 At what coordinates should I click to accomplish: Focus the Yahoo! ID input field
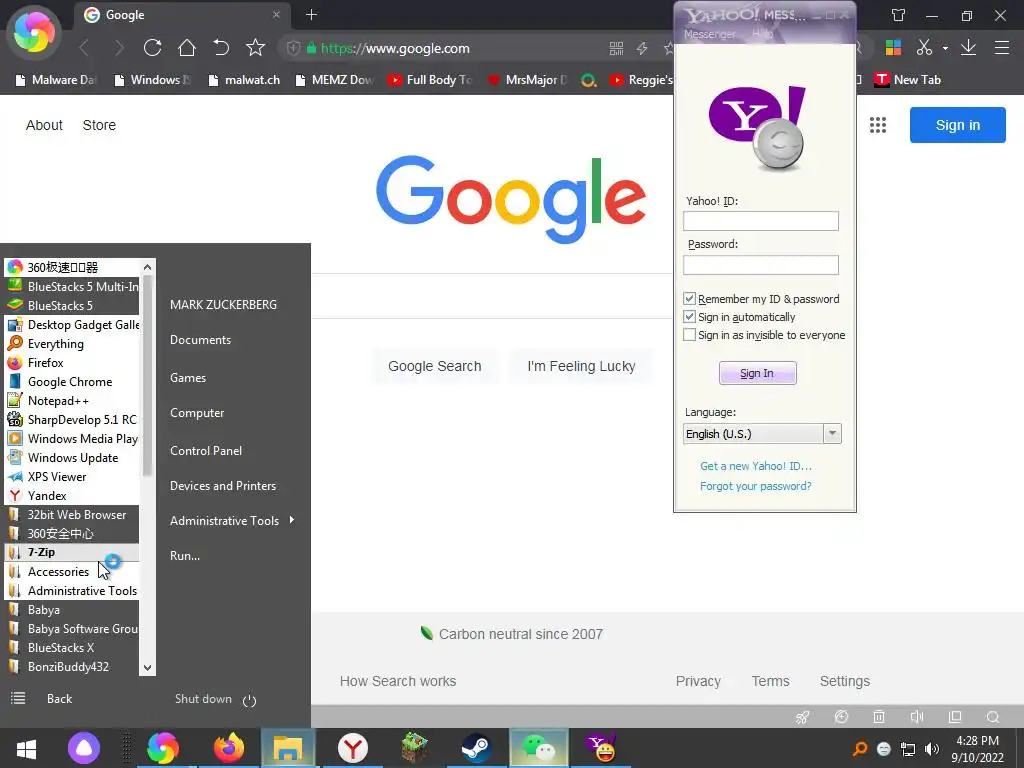(761, 221)
